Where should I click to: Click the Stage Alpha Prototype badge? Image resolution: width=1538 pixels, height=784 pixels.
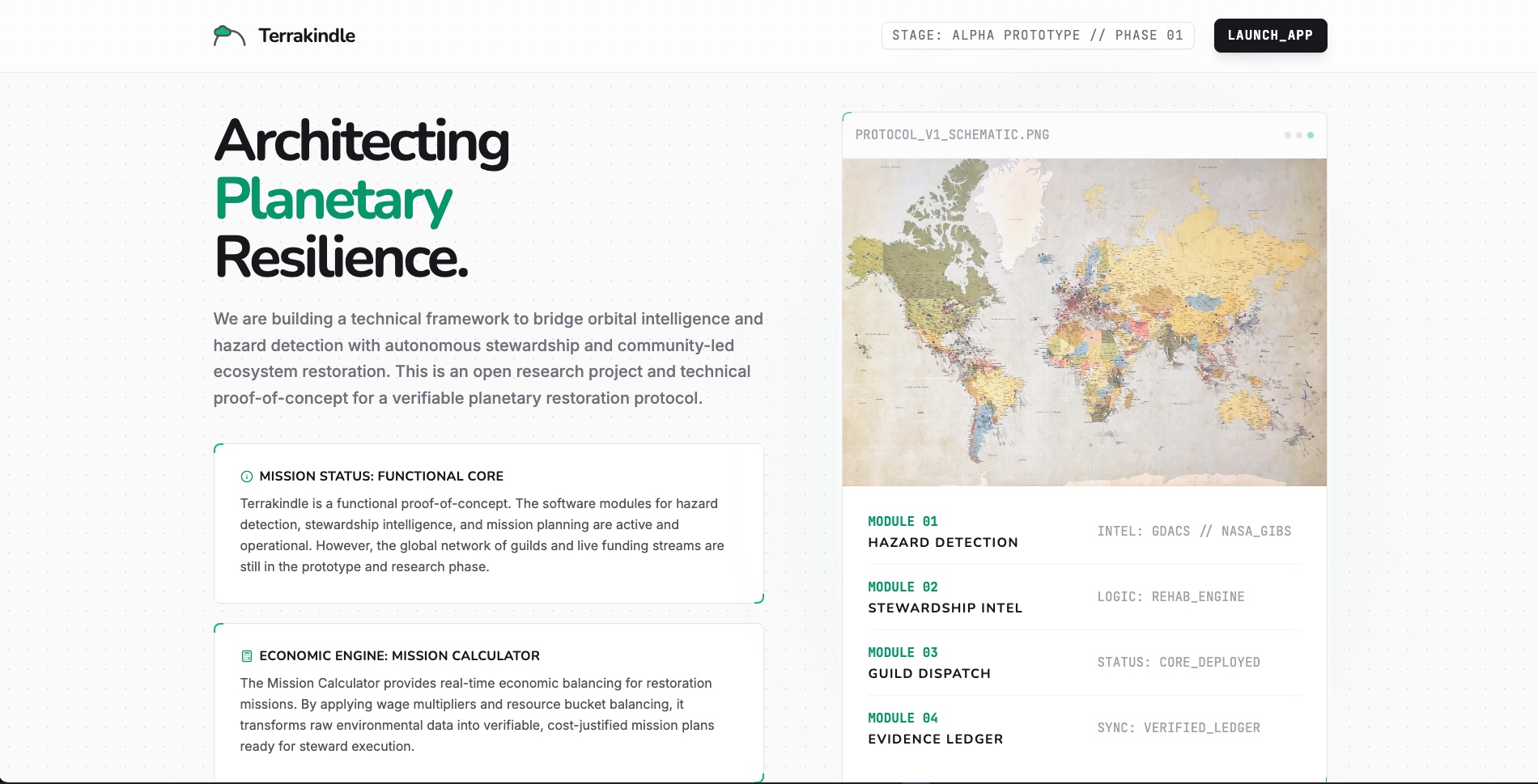pos(1037,36)
